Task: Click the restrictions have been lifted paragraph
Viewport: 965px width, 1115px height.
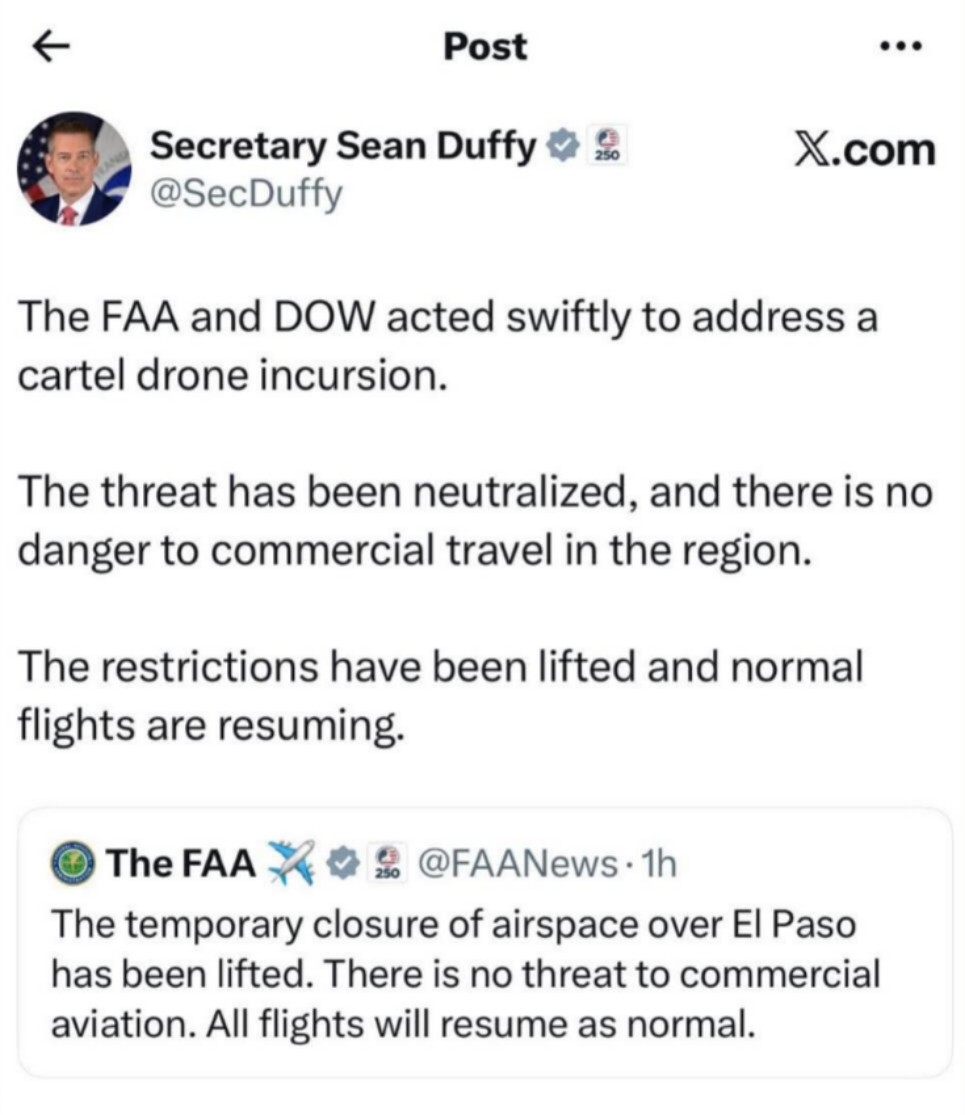Action: (440, 694)
